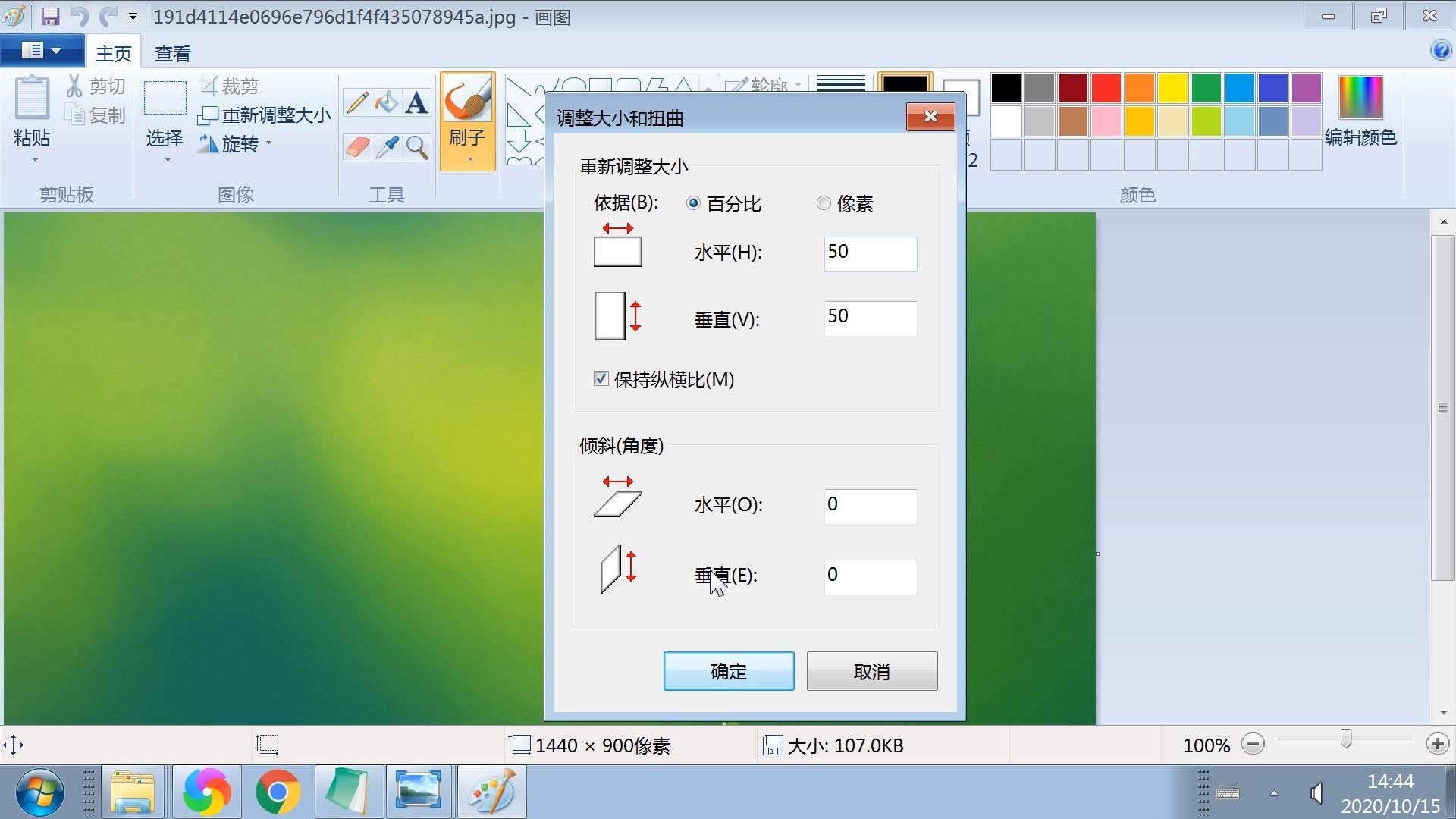Select the Fill with color bucket tool

click(387, 103)
